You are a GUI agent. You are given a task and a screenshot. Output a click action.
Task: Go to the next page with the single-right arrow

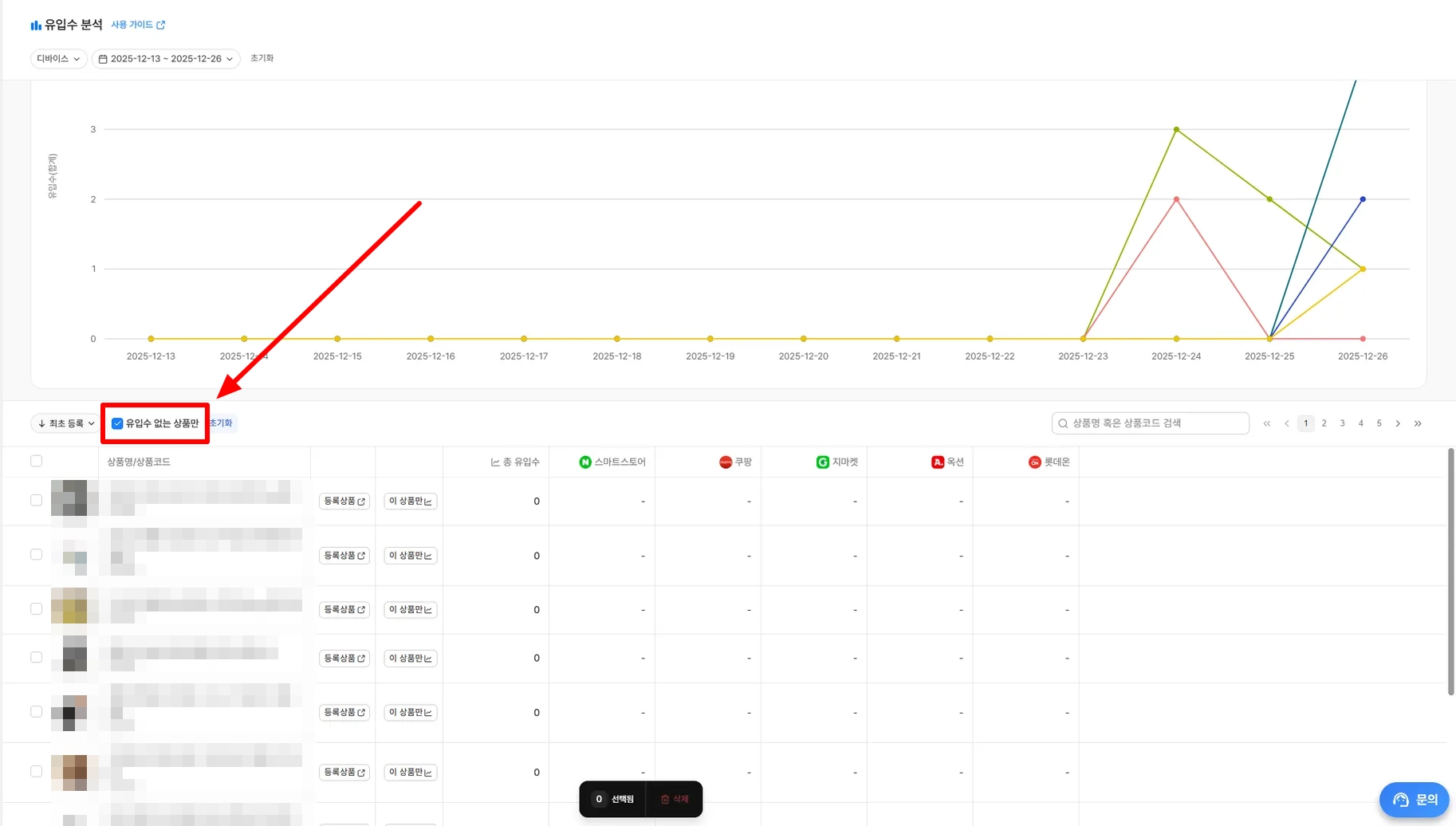(x=1398, y=423)
